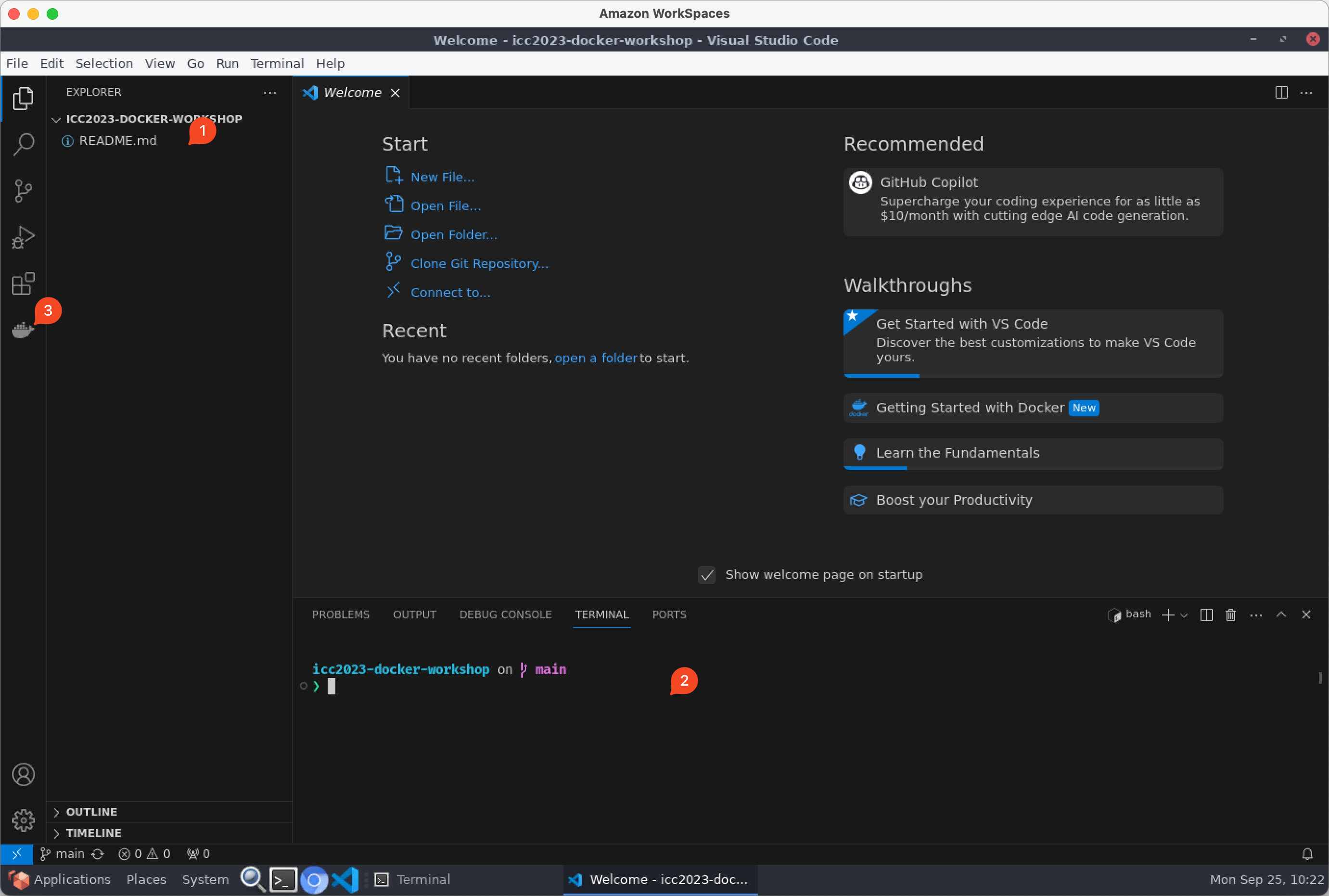
Task: Open Boost your Productivity walkthrough
Action: tap(1033, 500)
